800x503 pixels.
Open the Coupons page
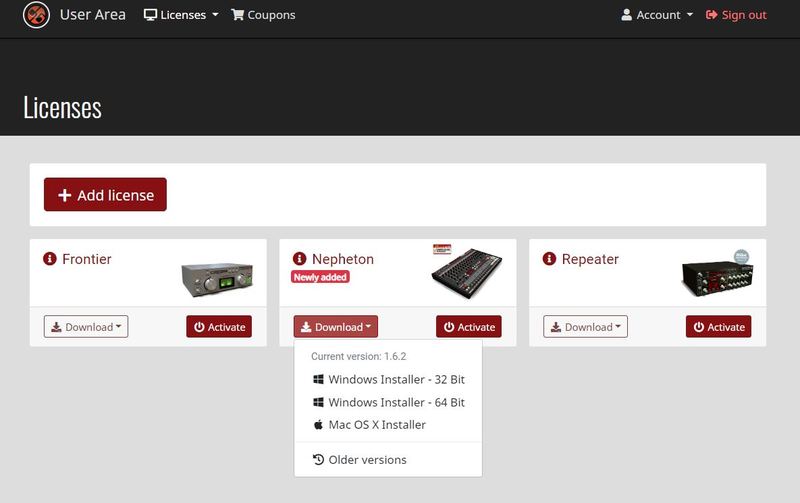(x=263, y=15)
